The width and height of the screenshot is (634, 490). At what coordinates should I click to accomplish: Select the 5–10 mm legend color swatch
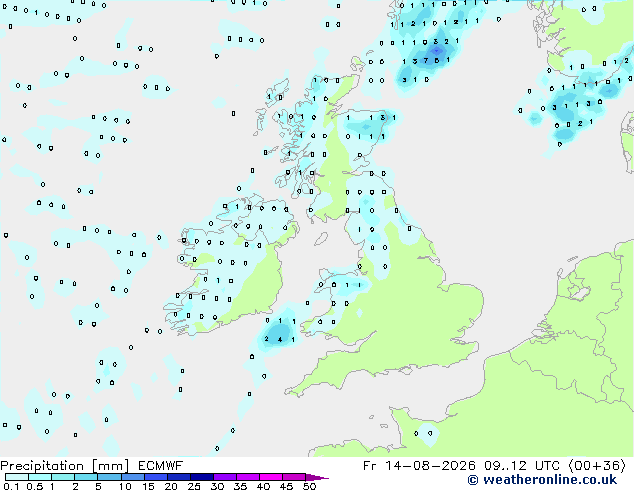tap(109, 477)
